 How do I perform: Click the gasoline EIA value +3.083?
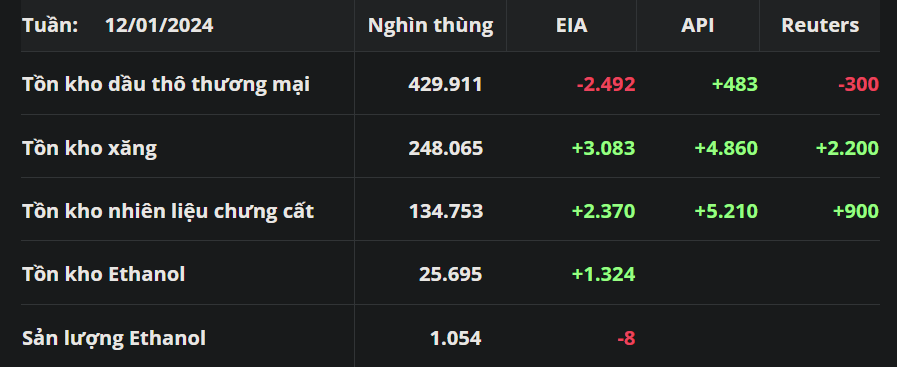[604, 148]
